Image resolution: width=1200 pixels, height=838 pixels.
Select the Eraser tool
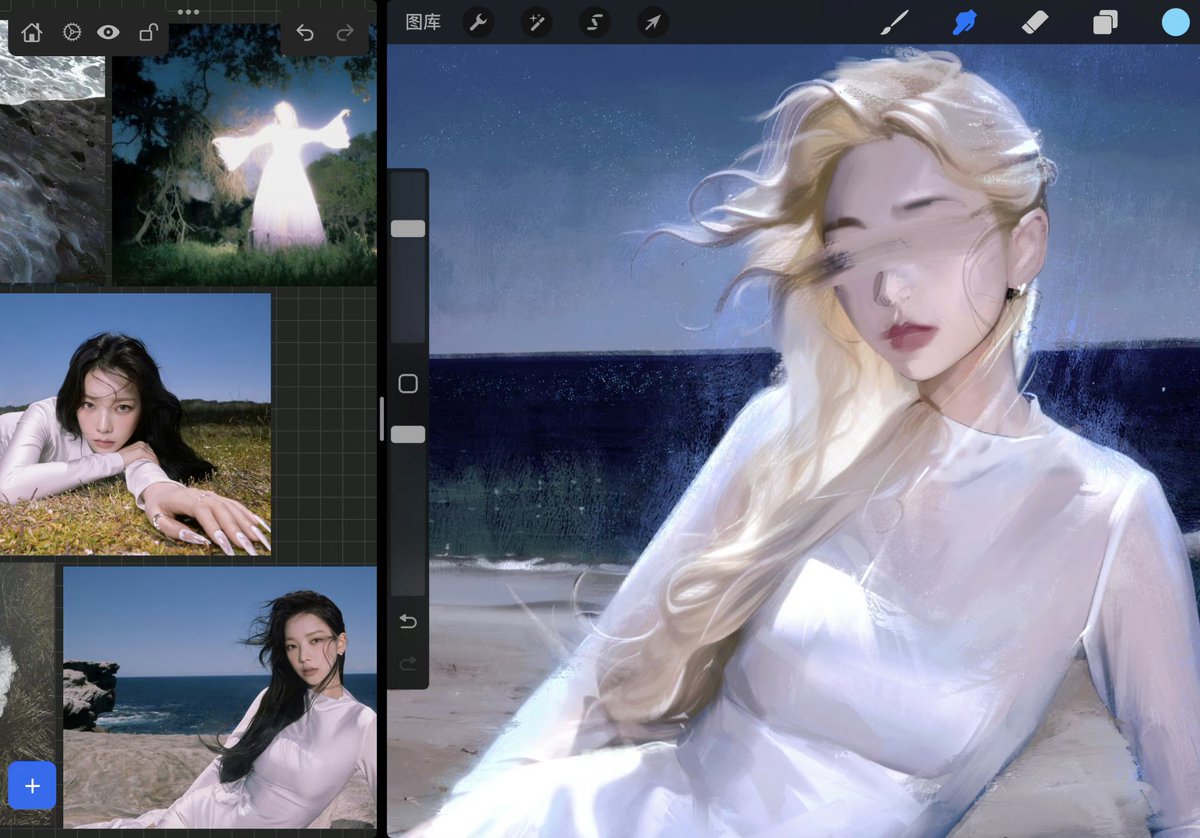[1035, 22]
